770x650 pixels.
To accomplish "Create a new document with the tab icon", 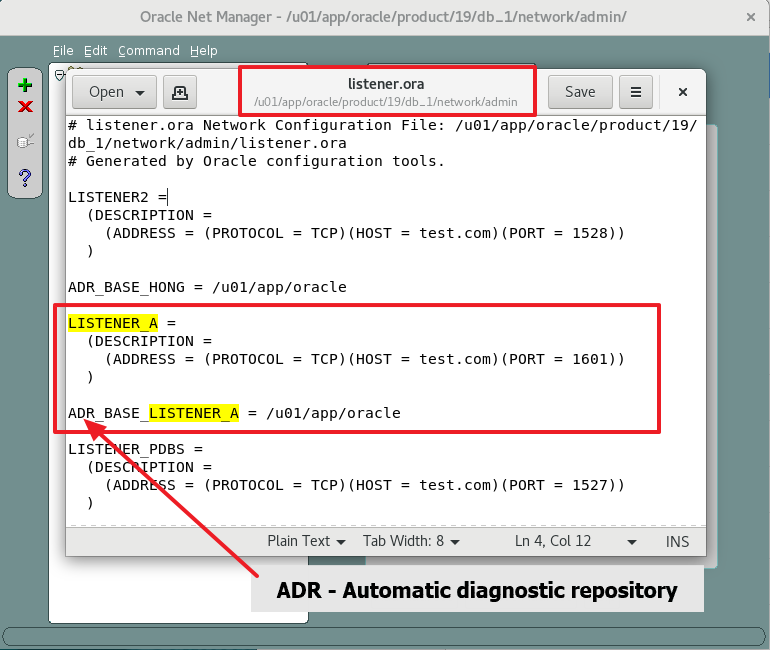I will click(180, 92).
